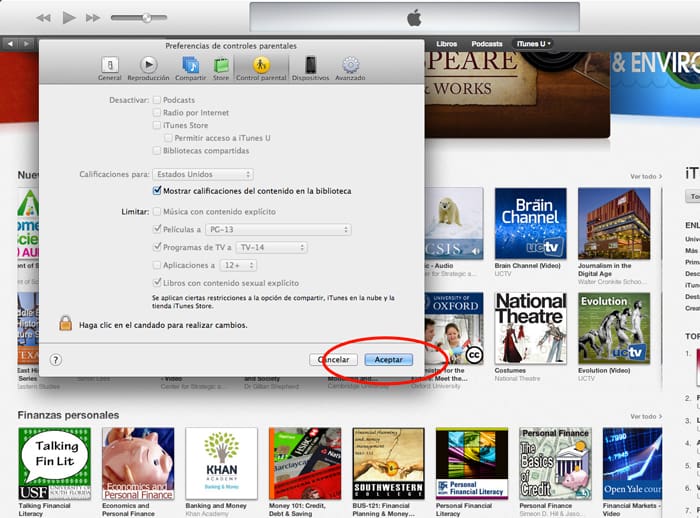Open the CSIS Audio polar bear thumbnail

tap(454, 224)
